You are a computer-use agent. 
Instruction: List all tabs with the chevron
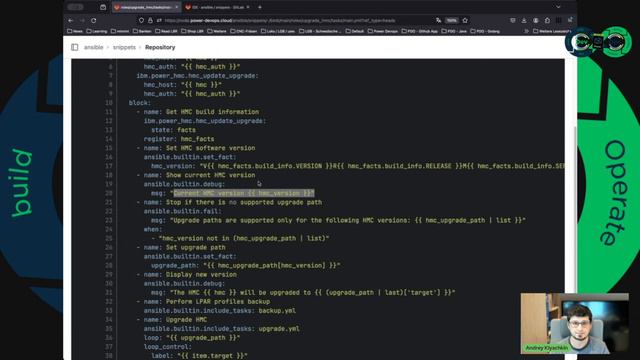click(x=558, y=7)
